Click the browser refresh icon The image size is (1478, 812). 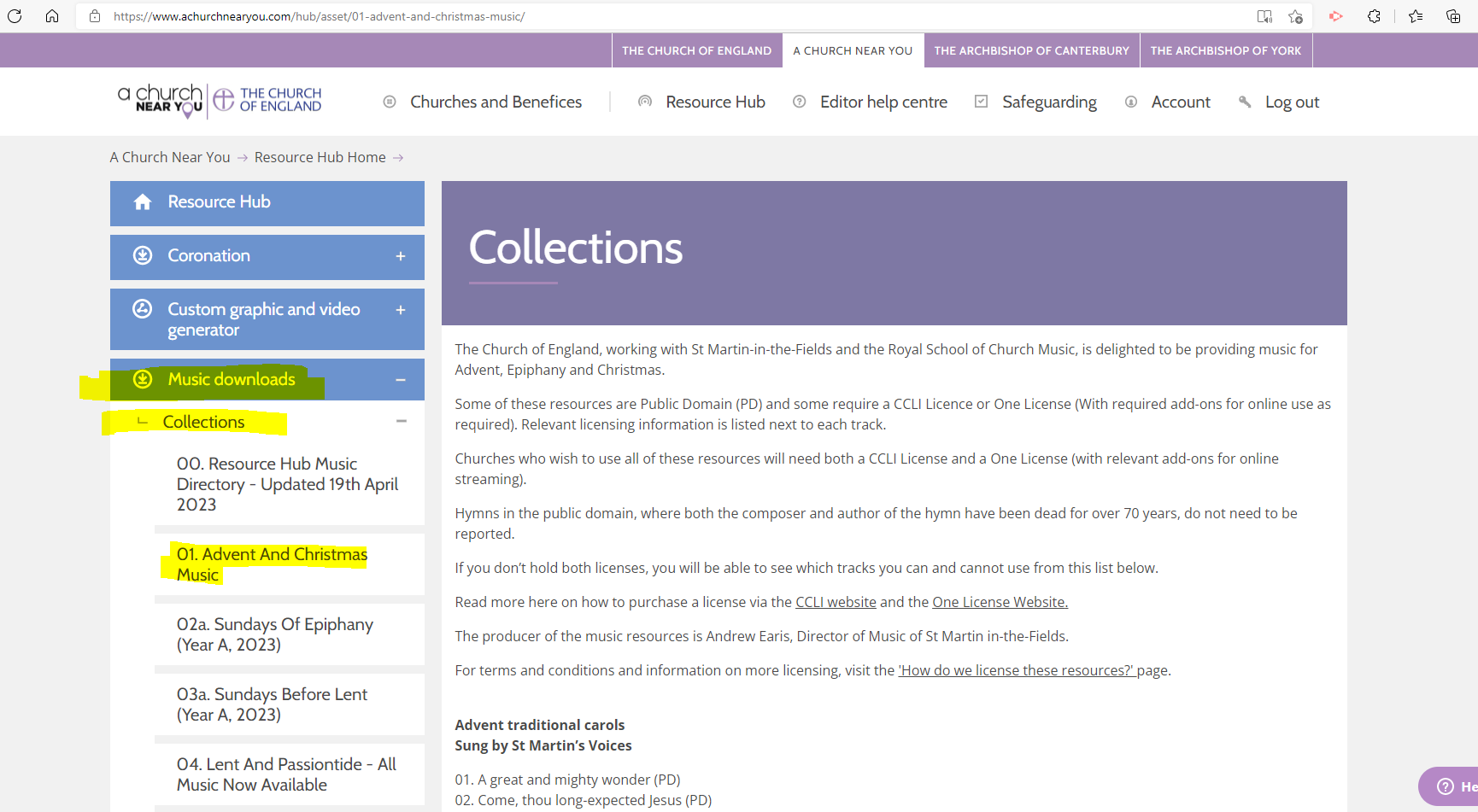(x=14, y=15)
